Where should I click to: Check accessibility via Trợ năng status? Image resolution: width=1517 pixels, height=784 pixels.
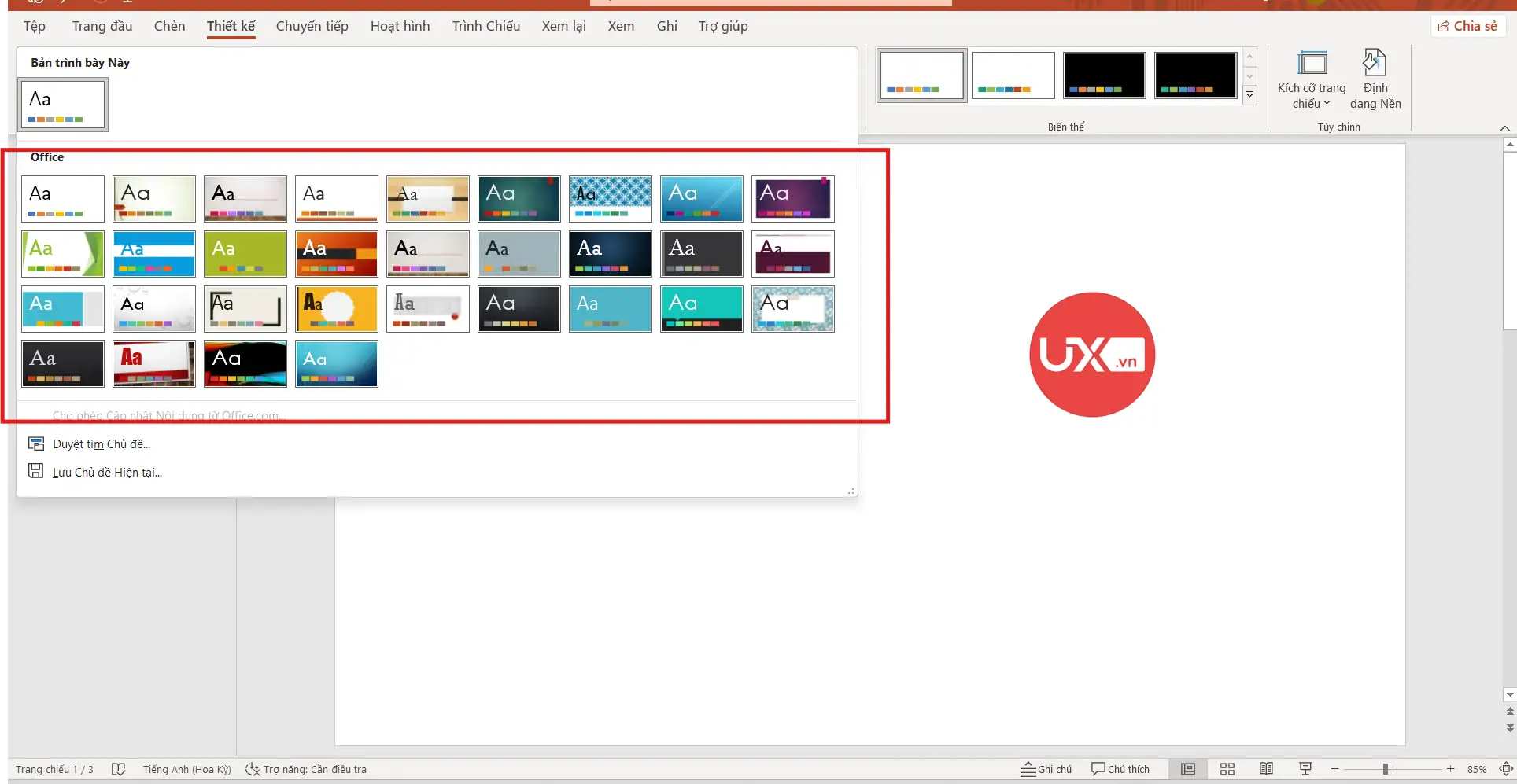[x=306, y=769]
